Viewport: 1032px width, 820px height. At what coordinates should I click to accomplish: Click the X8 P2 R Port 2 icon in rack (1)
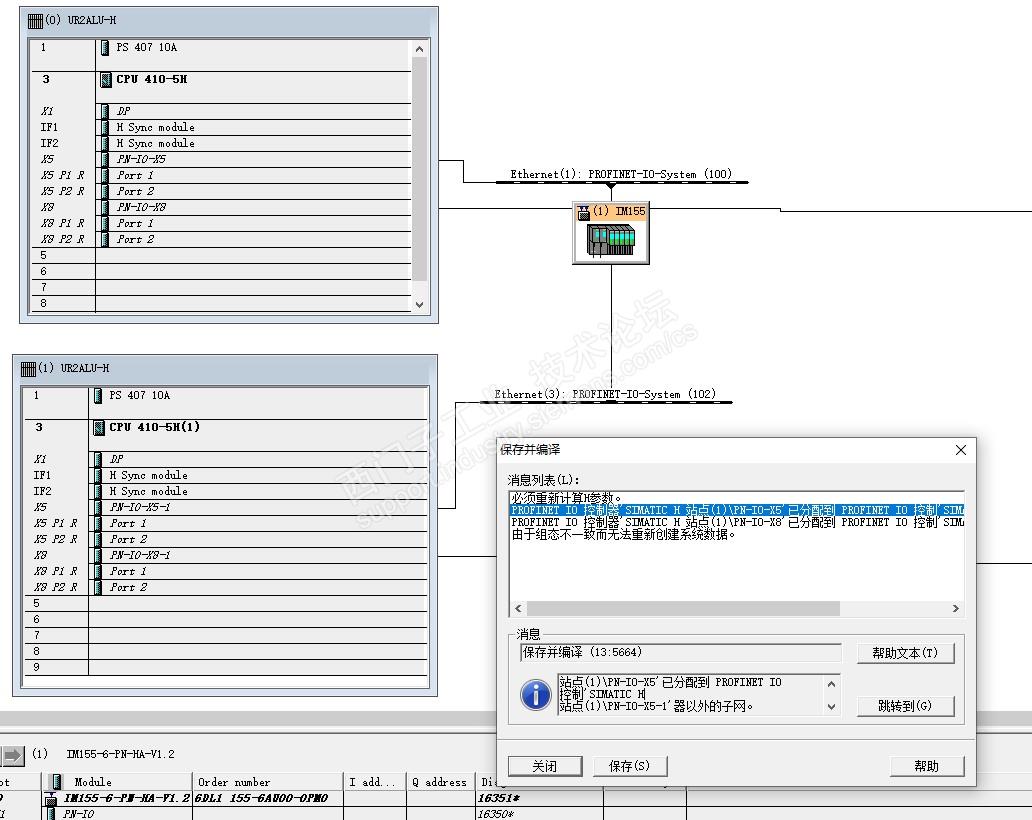(x=97, y=587)
